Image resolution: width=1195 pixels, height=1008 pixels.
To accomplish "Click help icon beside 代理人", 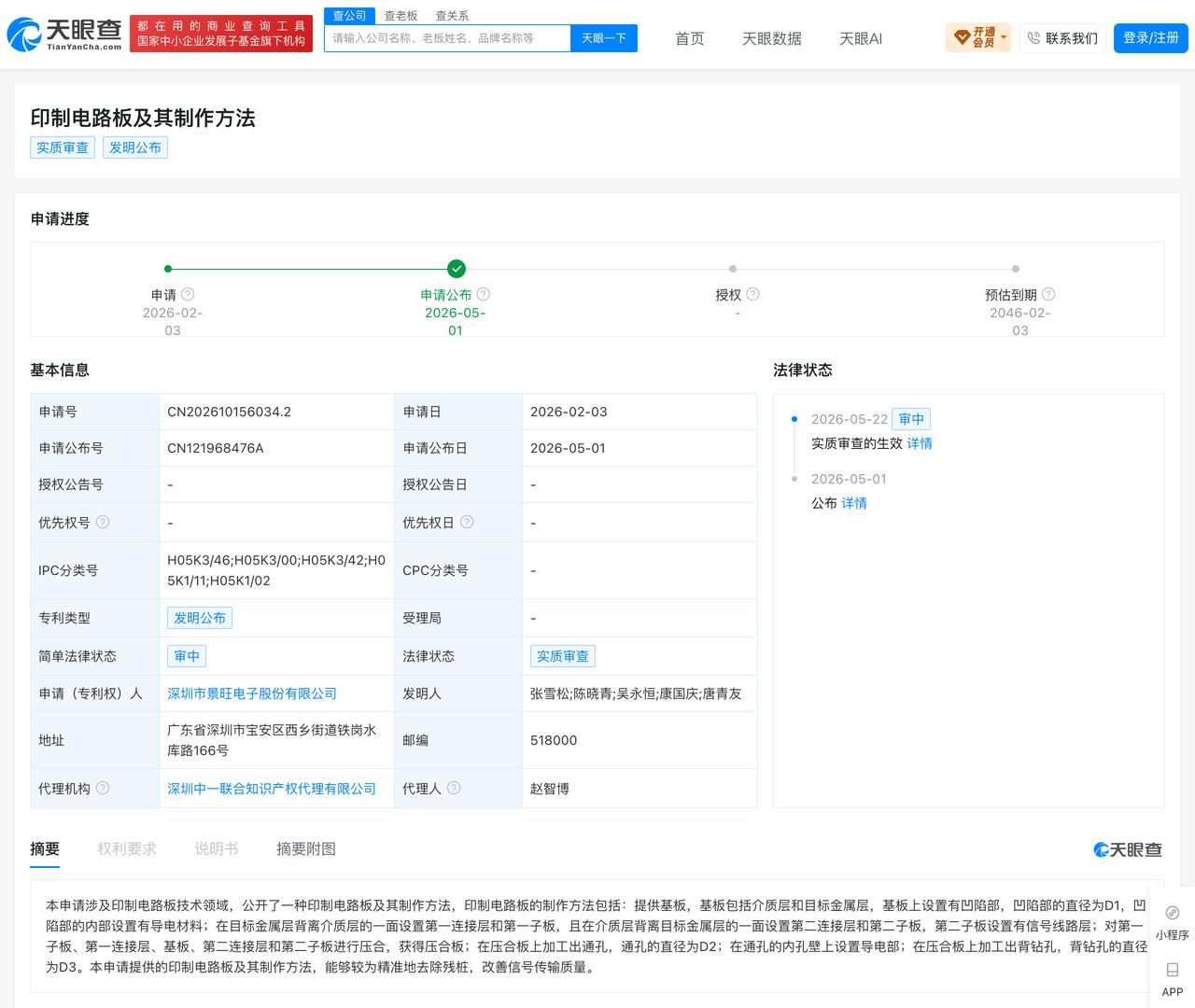I will pyautogui.click(x=454, y=788).
